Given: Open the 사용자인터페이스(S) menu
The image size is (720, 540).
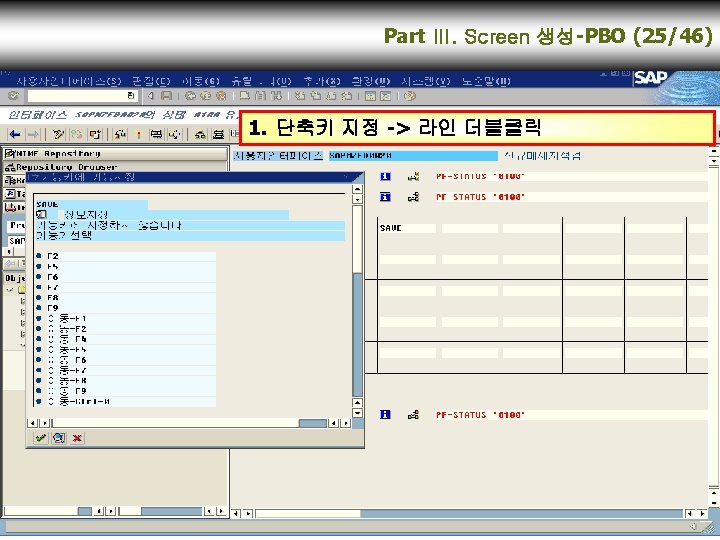Looking at the screenshot, I should point(69,82).
